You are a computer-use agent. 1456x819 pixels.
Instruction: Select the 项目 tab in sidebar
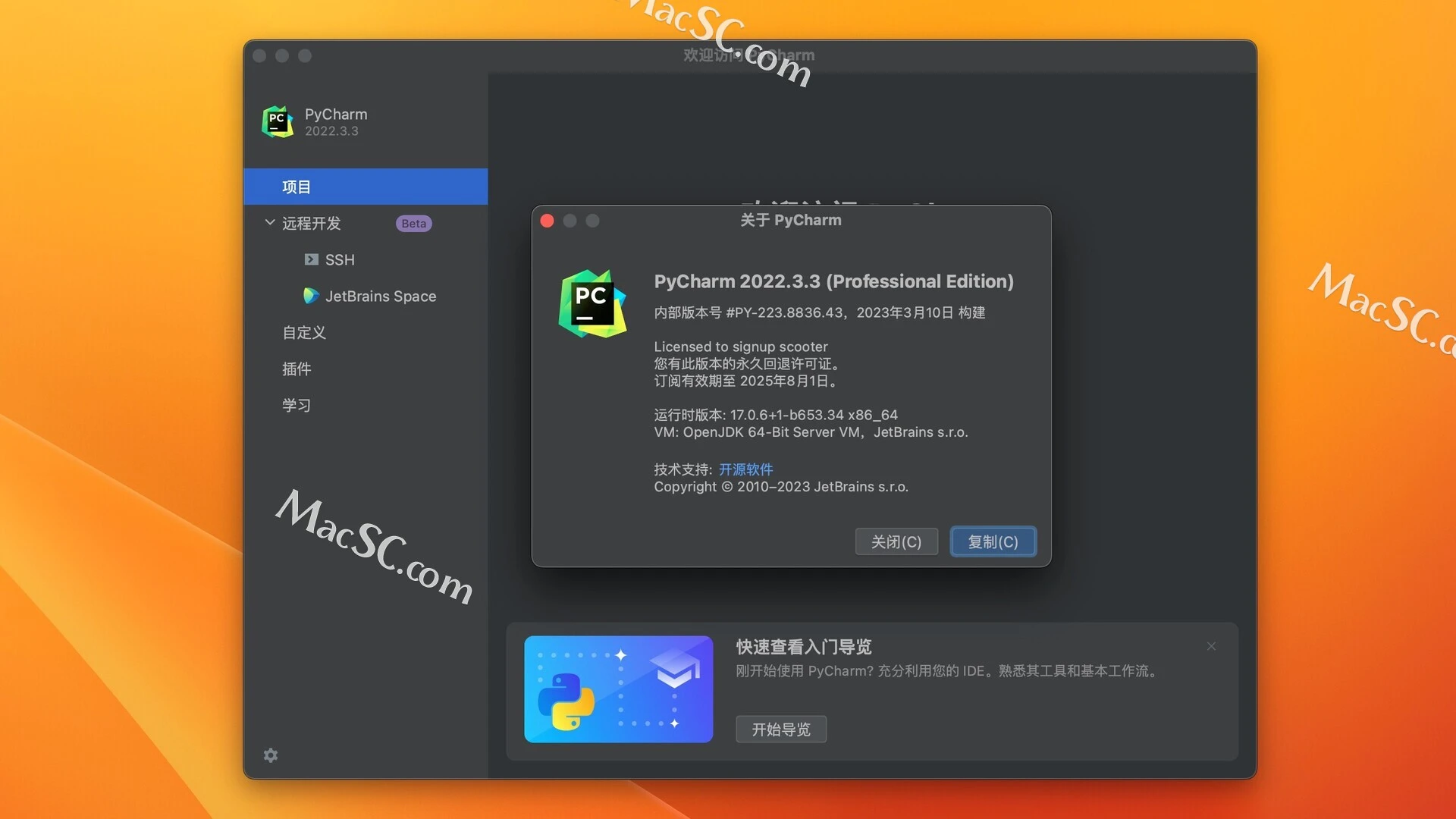point(366,187)
